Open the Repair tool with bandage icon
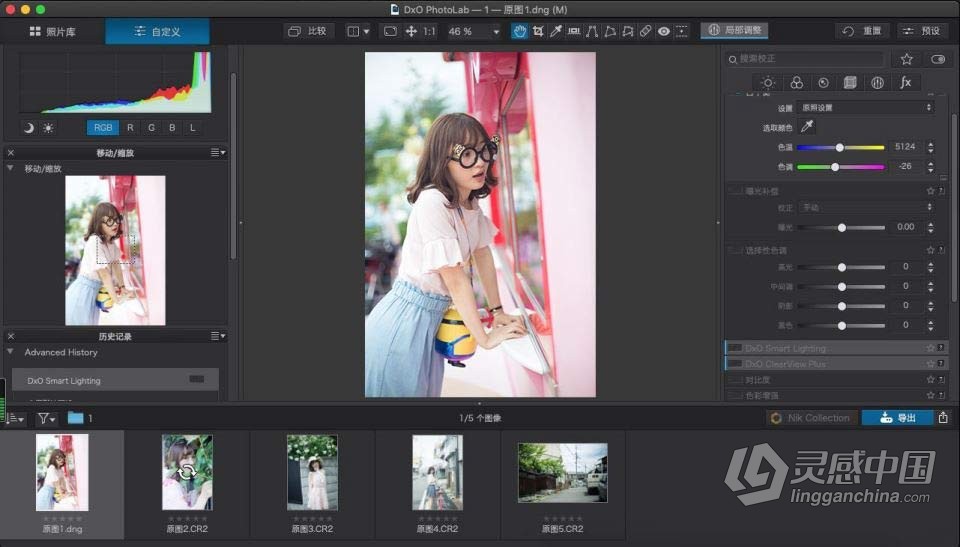The height and width of the screenshot is (547, 960). coord(645,31)
